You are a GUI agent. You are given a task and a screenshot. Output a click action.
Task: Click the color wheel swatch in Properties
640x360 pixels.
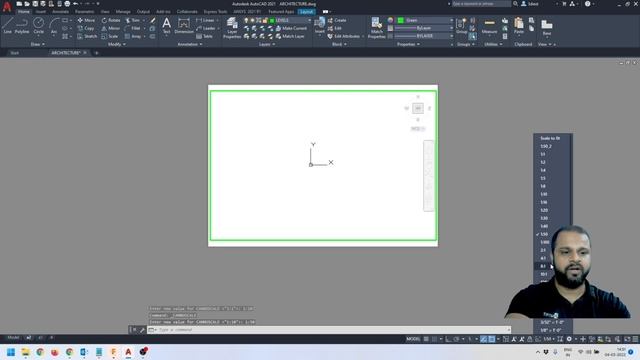(390, 20)
